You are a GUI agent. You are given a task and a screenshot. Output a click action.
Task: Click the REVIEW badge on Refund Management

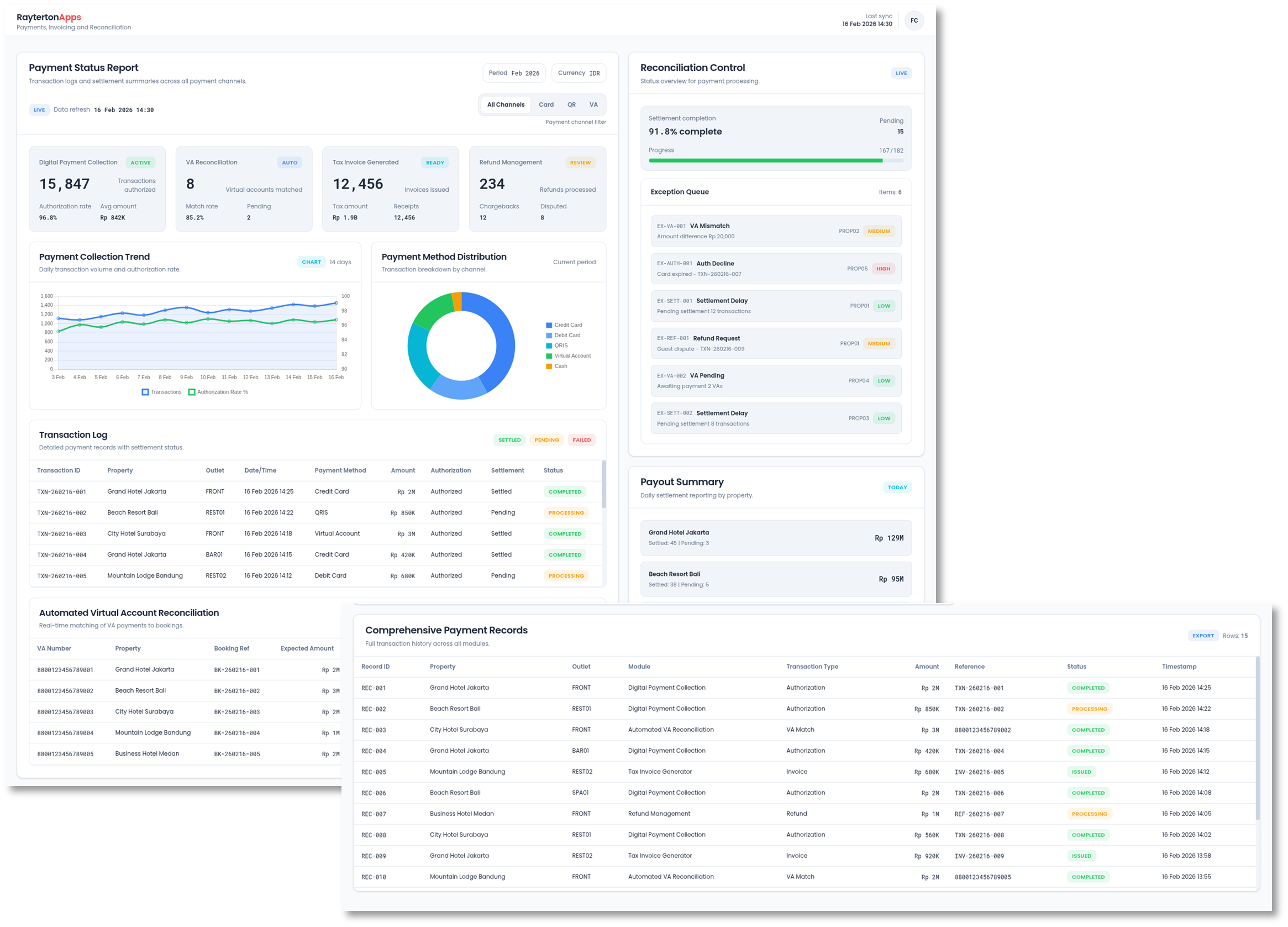[x=580, y=162]
